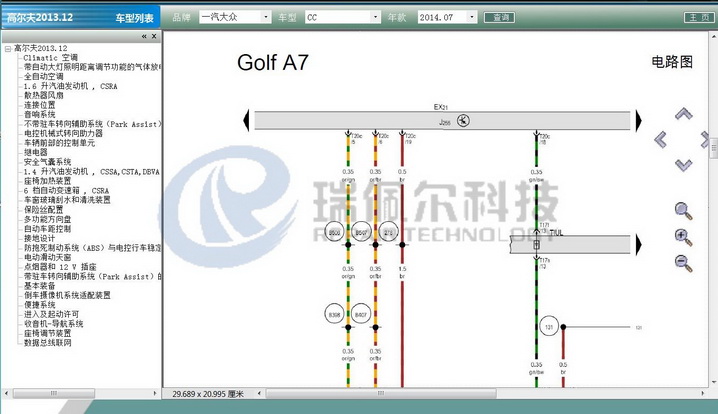This screenshot has width=718, height=414.
Task: Click the diagram's vertical scrollbar handle
Action: [x=712, y=148]
